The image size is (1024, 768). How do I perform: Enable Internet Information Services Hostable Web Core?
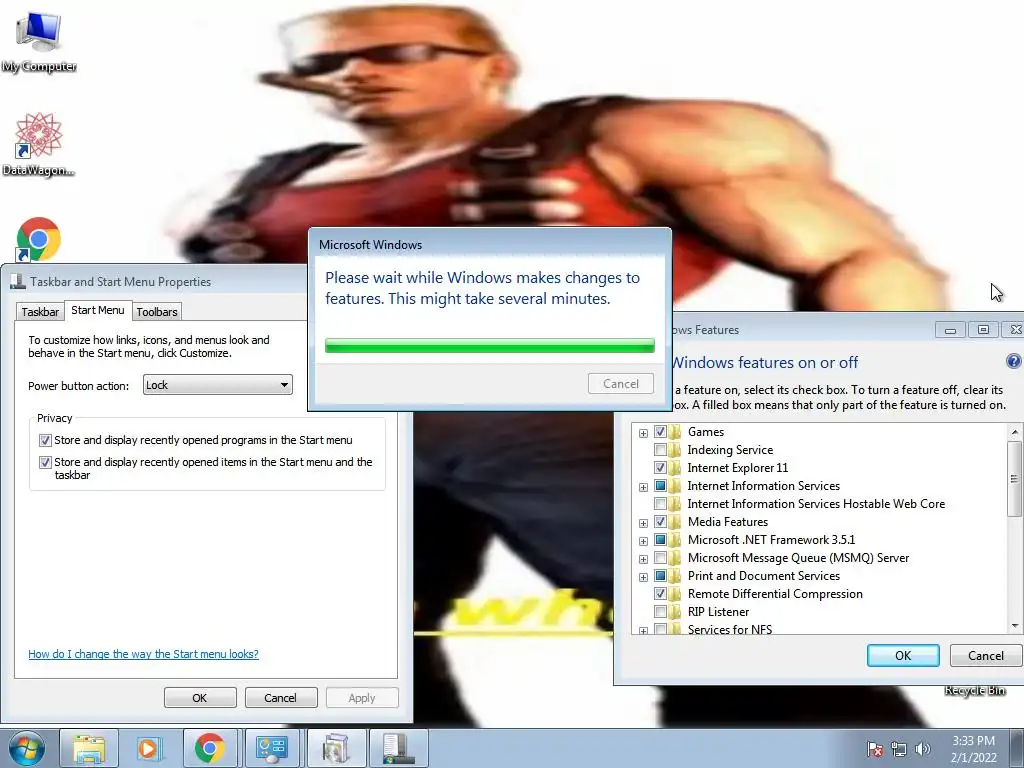coord(660,504)
